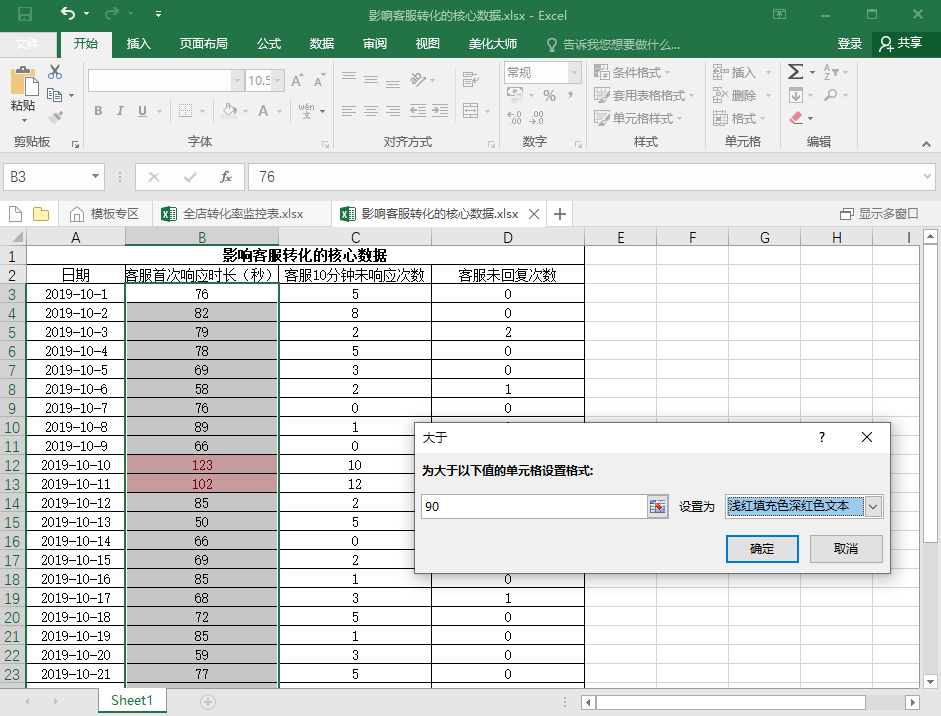Click the Clear eraser icon
The image size is (941, 716).
coord(796,118)
